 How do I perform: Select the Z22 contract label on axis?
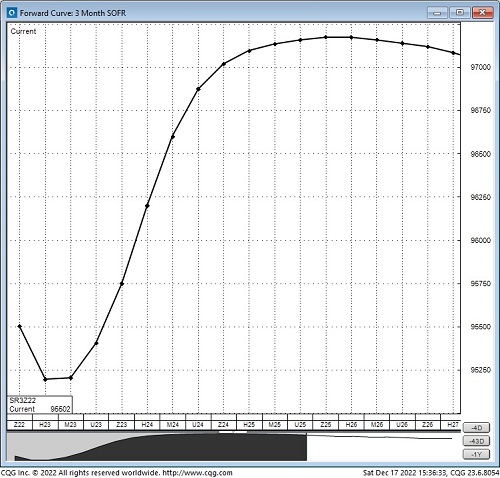click(19, 425)
